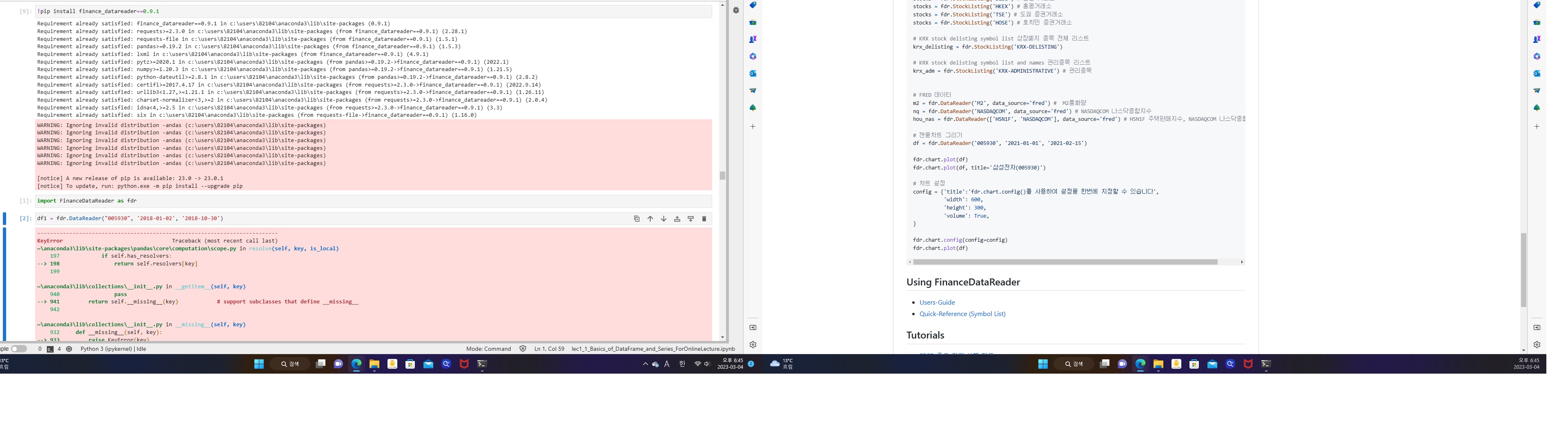The width and height of the screenshot is (1568, 441).
Task: Open tree icon in Jupyter window's Edge sidebar
Action: click(753, 107)
